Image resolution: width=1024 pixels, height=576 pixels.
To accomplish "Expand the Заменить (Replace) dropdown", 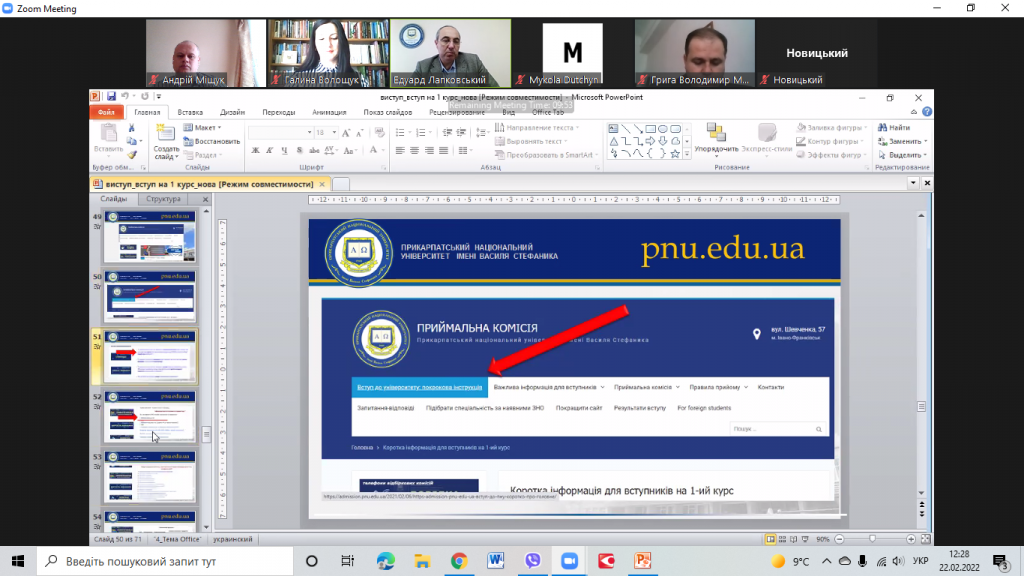I will (905, 141).
